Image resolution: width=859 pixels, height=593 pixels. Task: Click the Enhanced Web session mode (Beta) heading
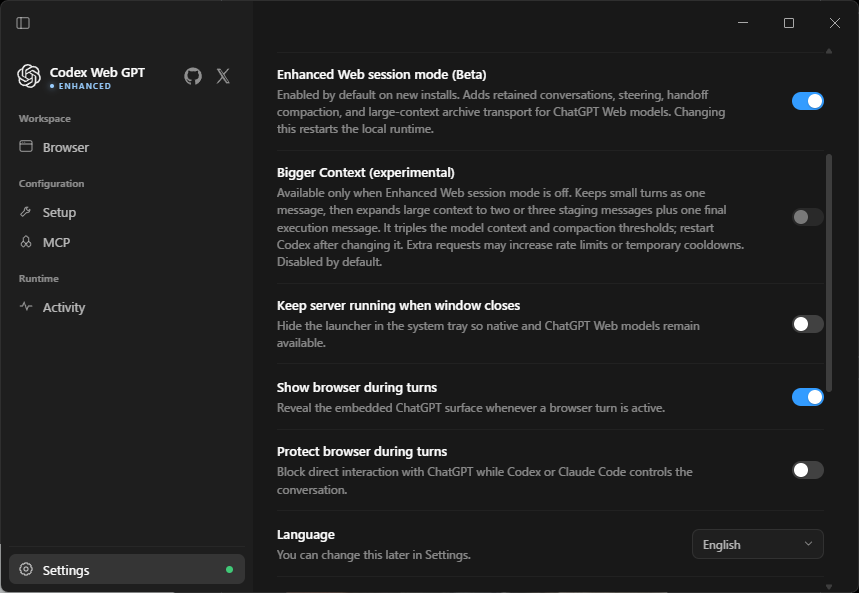[x=381, y=75]
